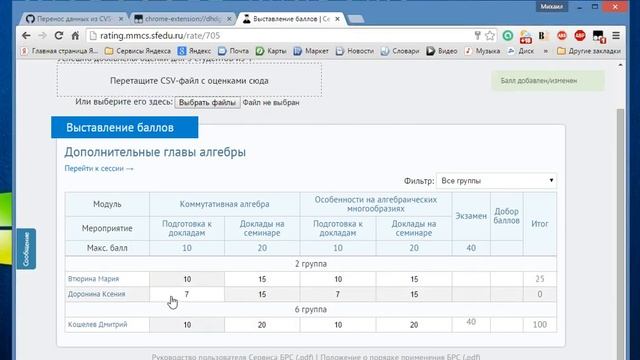The image size is (640, 360).
Task: Open student Доронина Ксения link
Action: (x=96, y=294)
